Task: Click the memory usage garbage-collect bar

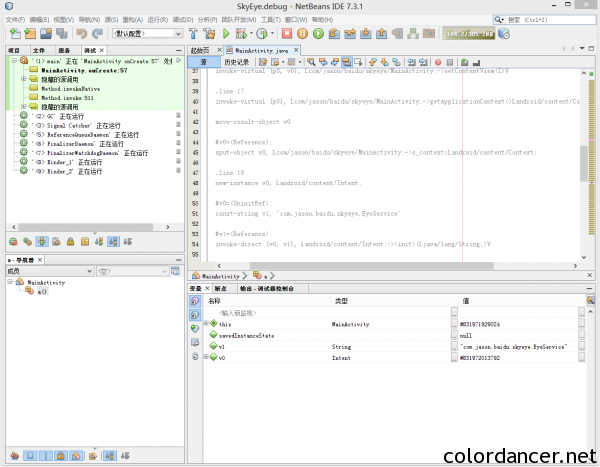Action: [469, 34]
